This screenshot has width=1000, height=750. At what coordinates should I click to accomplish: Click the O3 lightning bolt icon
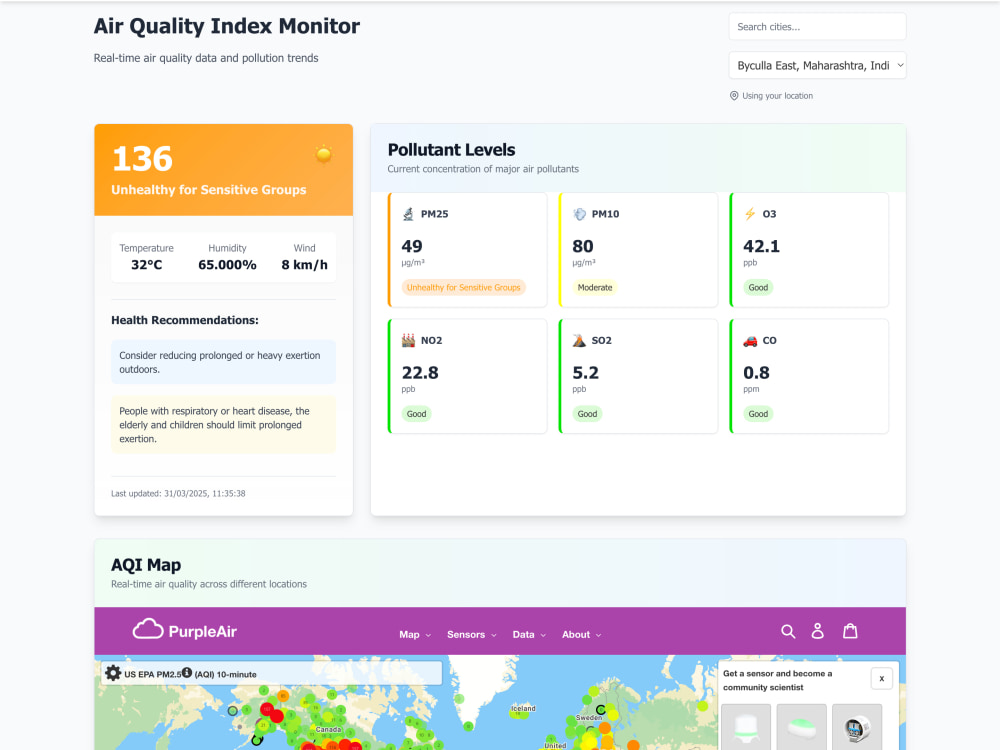point(750,214)
